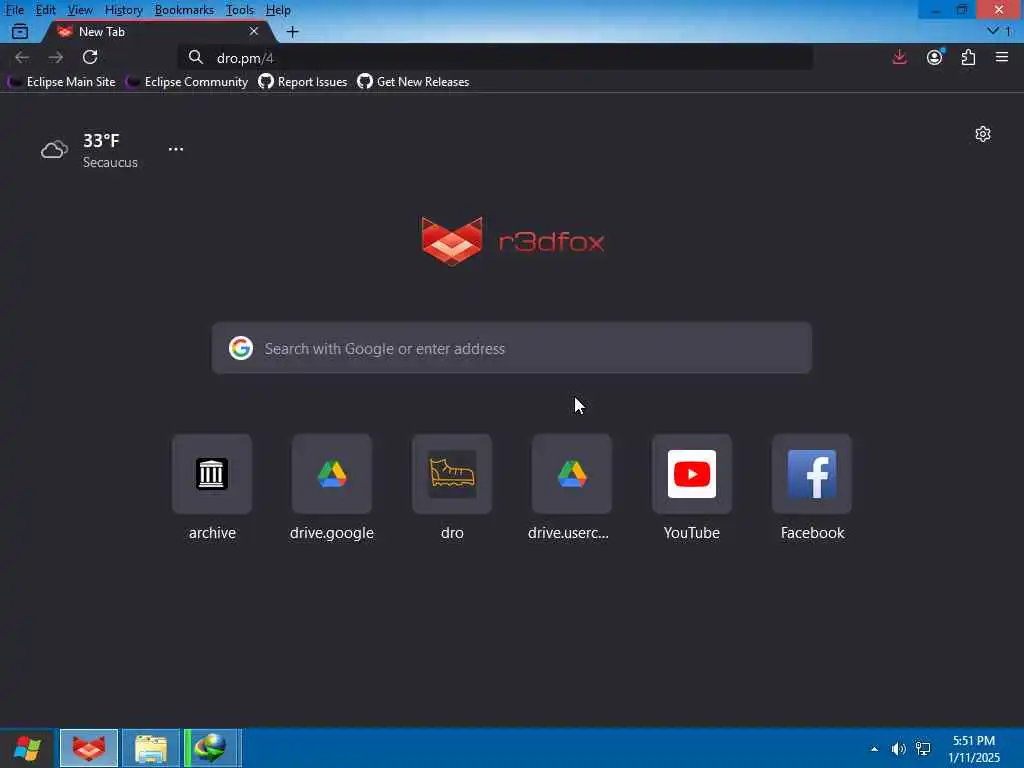Screen dimensions: 1024x768
Task: Open the account profile menu
Action: coord(935,57)
